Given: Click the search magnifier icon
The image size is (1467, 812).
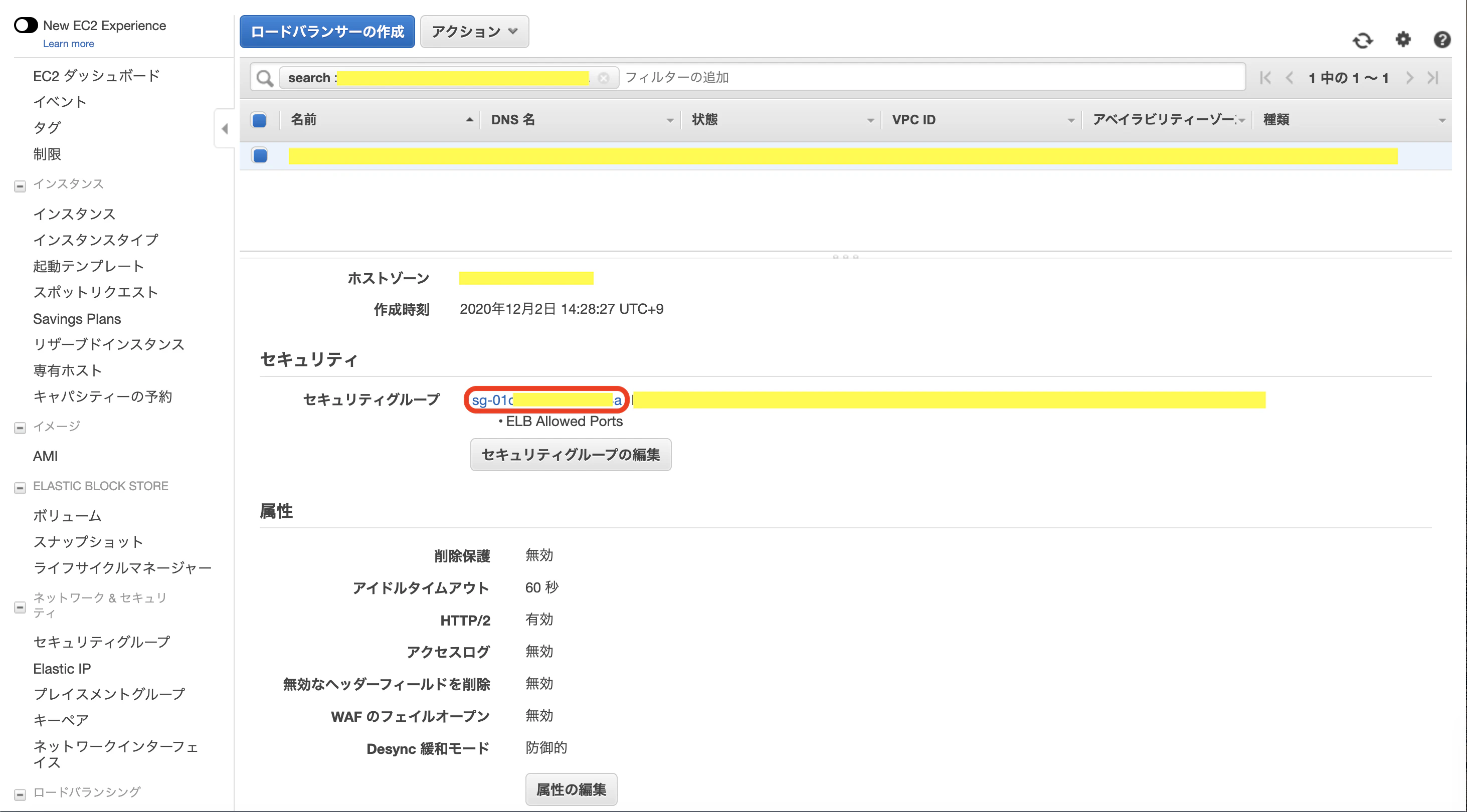Looking at the screenshot, I should pos(264,78).
